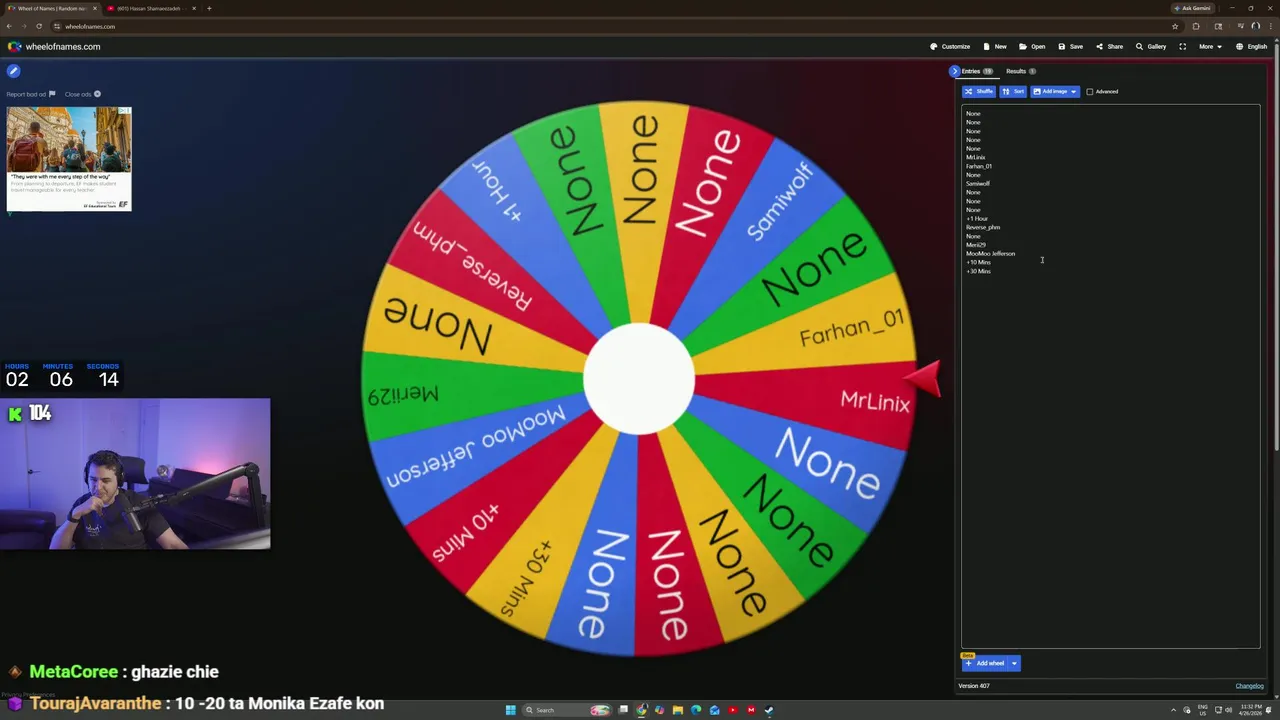
Task: Select '+1 Hour' line in entries box
Action: click(x=977, y=218)
